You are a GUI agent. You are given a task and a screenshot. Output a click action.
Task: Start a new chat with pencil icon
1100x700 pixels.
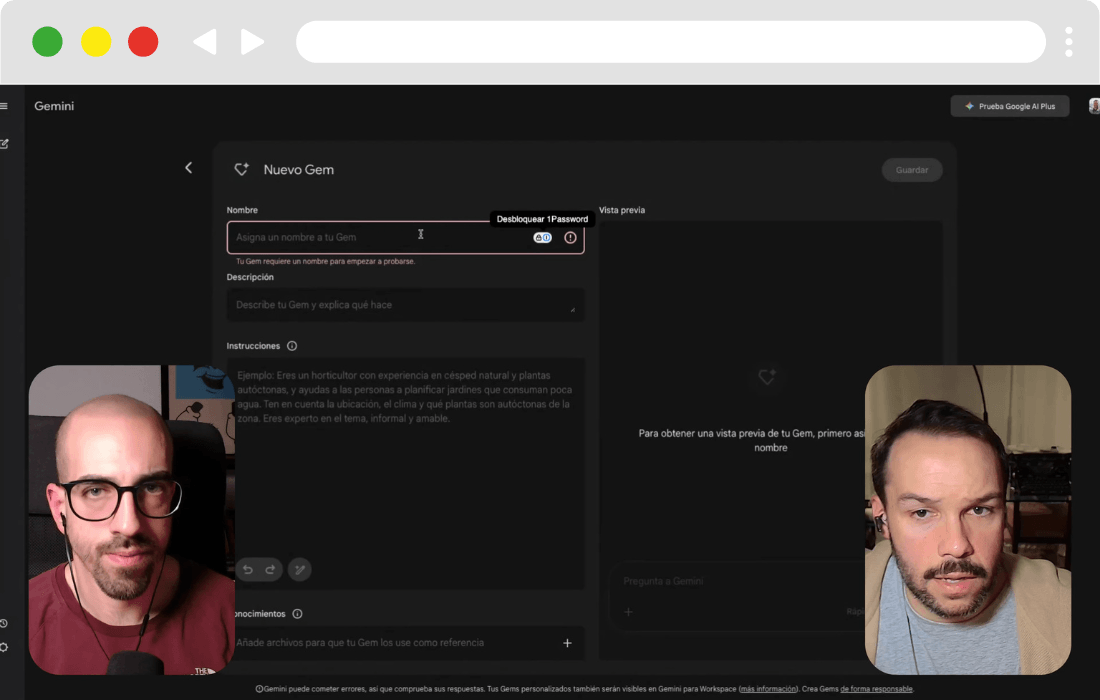point(4,144)
